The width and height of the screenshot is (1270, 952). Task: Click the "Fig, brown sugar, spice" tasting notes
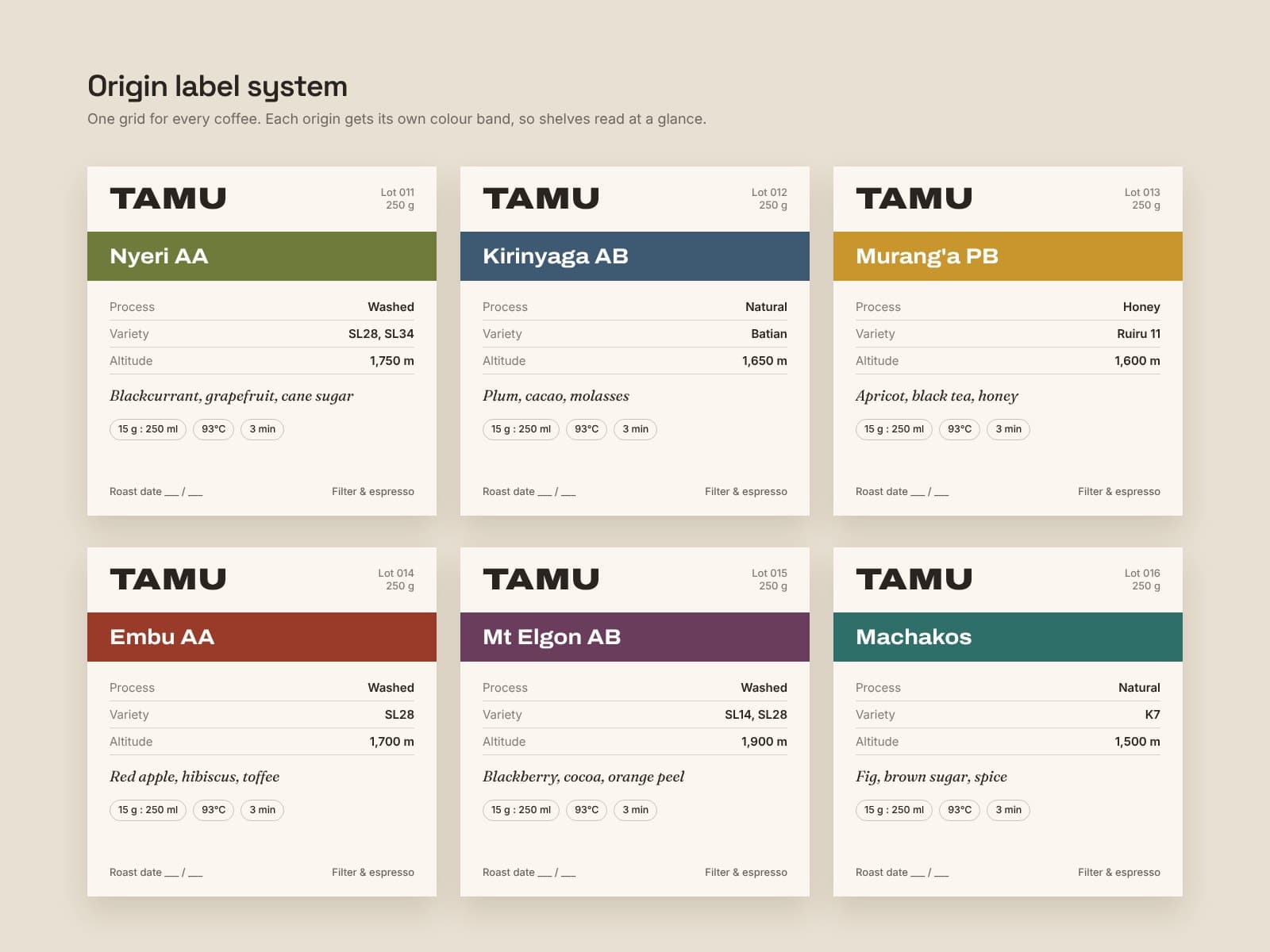coord(931,777)
